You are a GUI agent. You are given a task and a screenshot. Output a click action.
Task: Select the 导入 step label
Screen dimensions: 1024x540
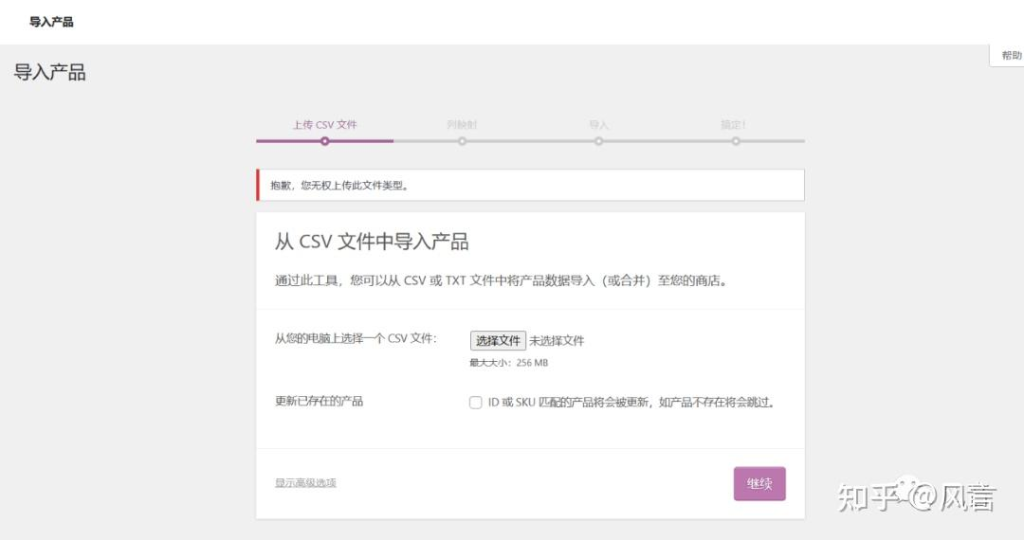tap(599, 125)
